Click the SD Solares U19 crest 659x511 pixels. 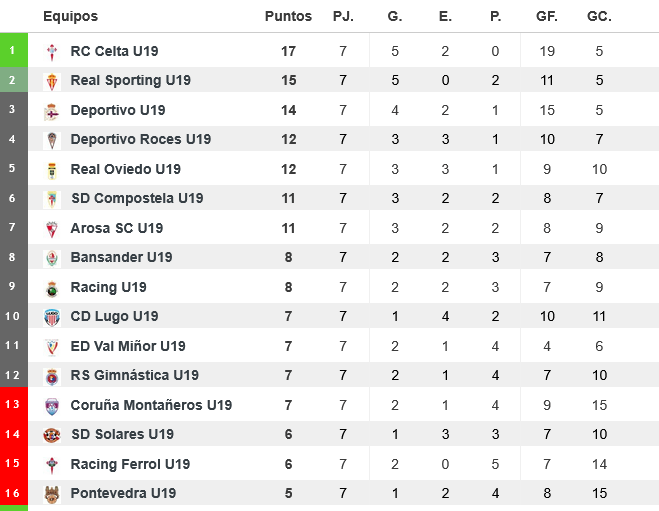[53, 435]
